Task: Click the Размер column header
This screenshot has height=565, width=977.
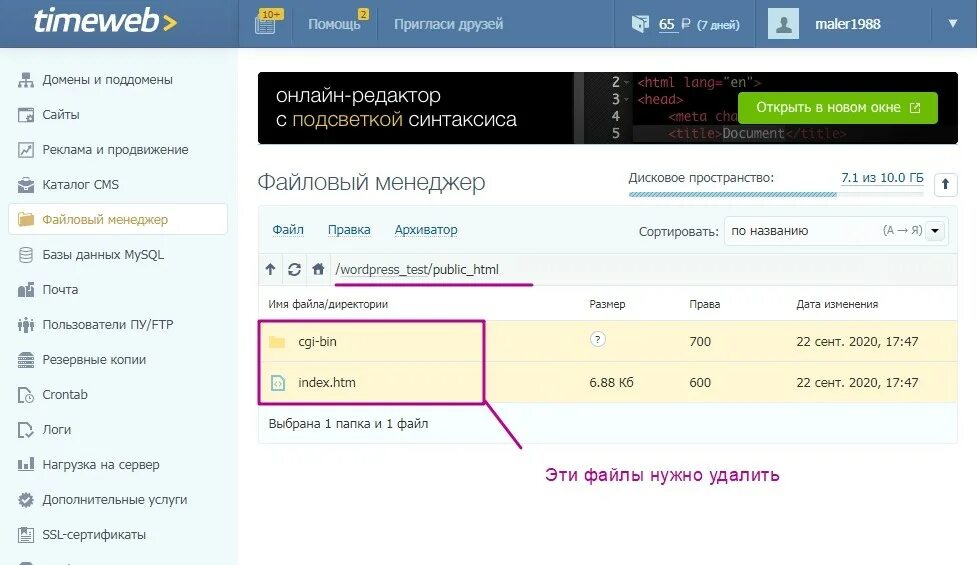Action: (x=607, y=304)
